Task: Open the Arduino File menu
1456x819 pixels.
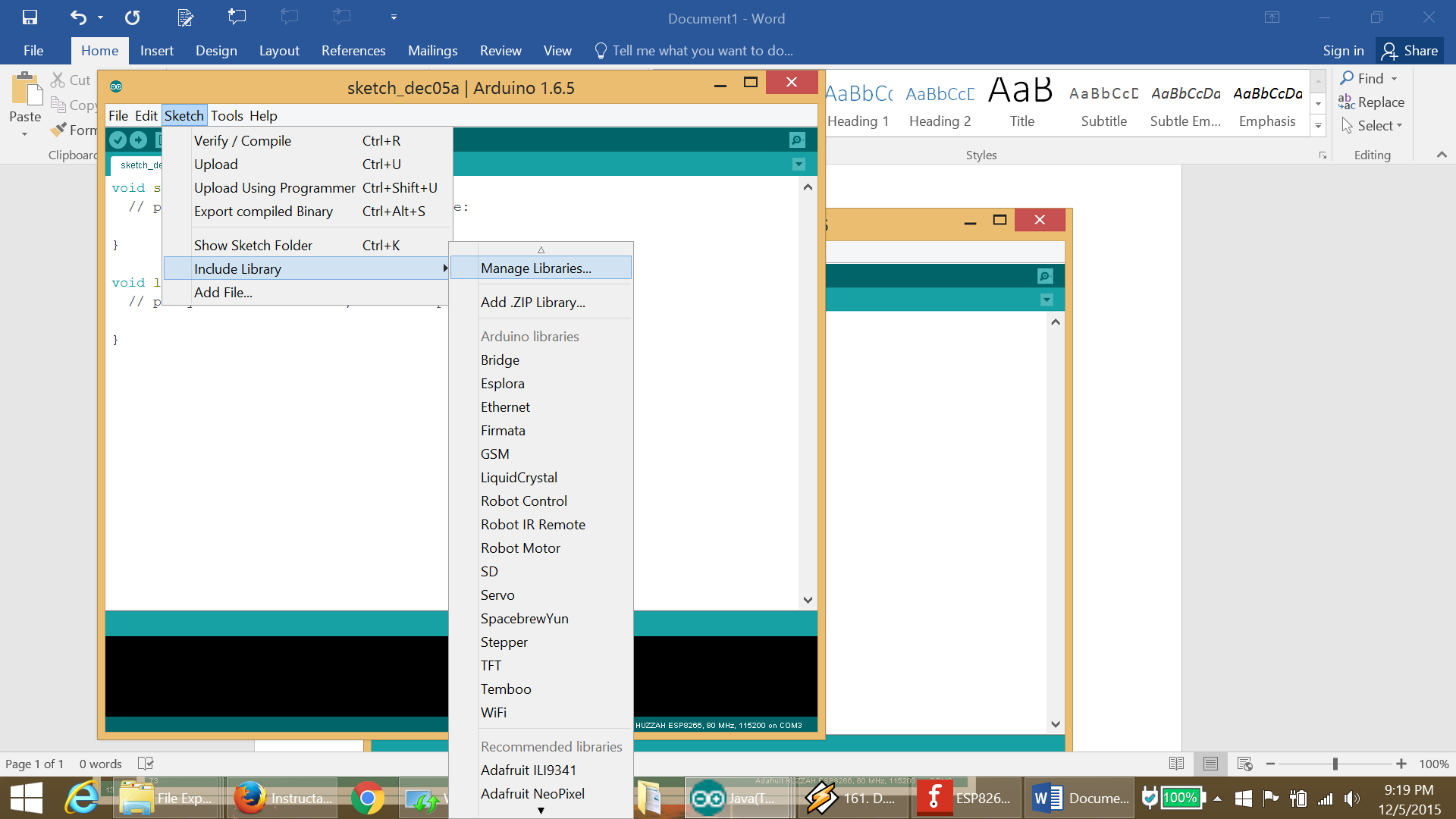Action: (x=118, y=115)
